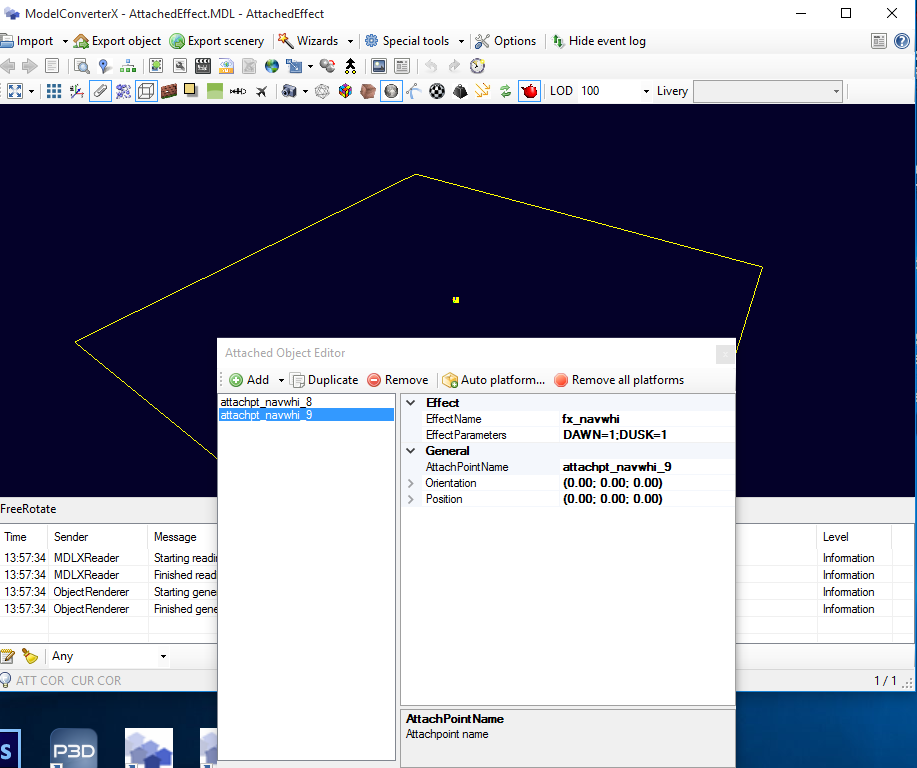The image size is (917, 768).
Task: Click the green refresh arrows icon
Action: coord(505,91)
